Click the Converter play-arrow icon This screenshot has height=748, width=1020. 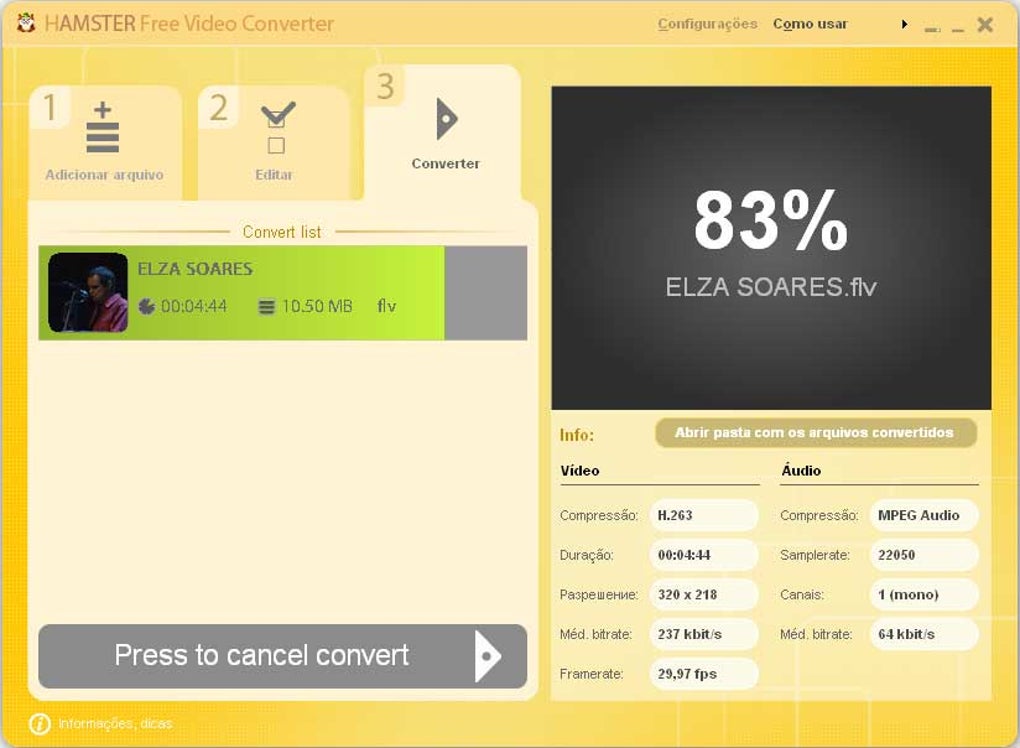(446, 119)
